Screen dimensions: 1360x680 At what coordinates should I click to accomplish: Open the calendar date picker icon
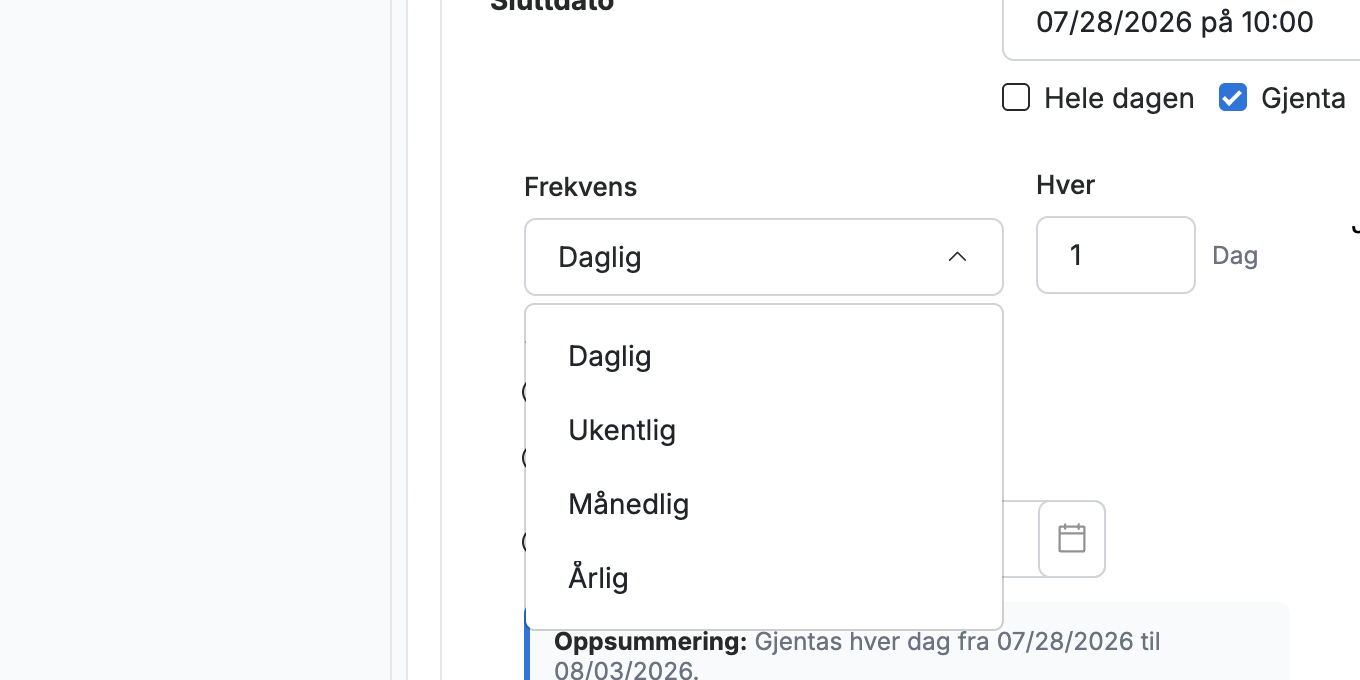(x=1072, y=539)
